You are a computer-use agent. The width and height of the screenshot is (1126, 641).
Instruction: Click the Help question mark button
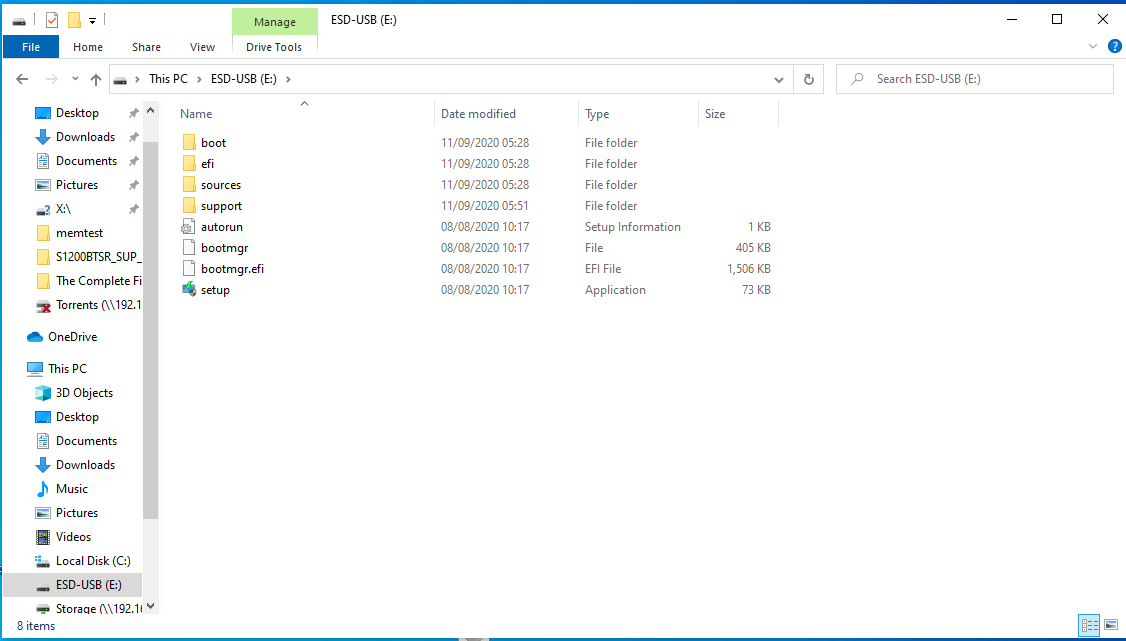coord(1115,46)
